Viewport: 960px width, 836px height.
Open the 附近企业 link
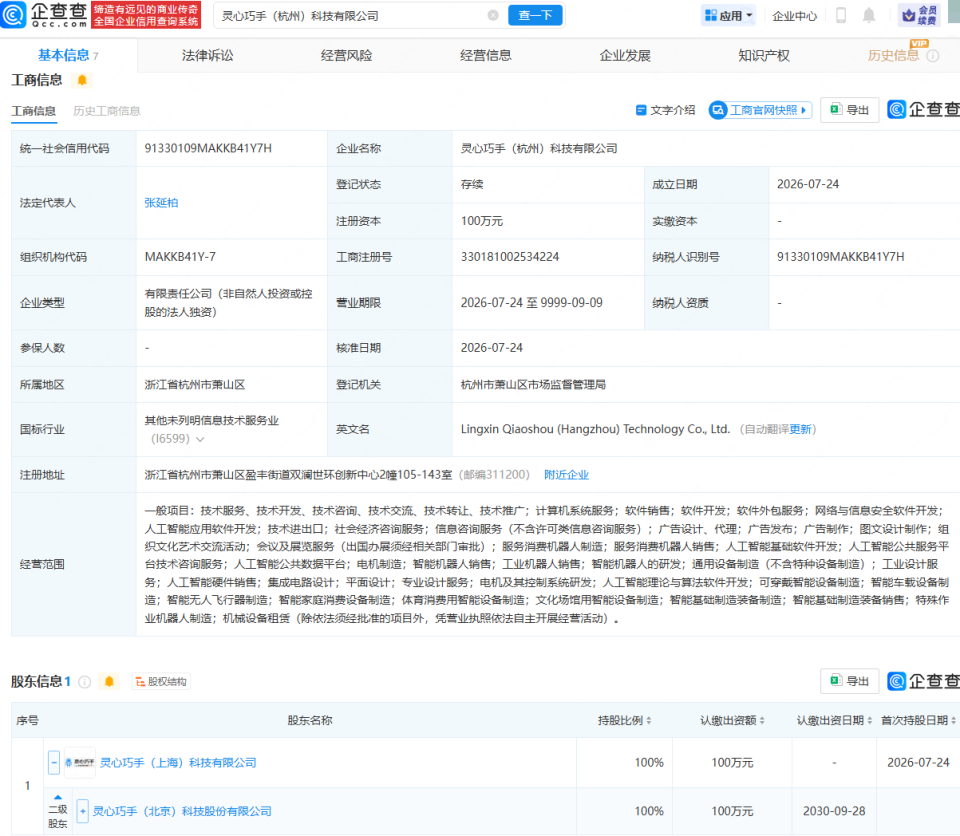click(566, 475)
